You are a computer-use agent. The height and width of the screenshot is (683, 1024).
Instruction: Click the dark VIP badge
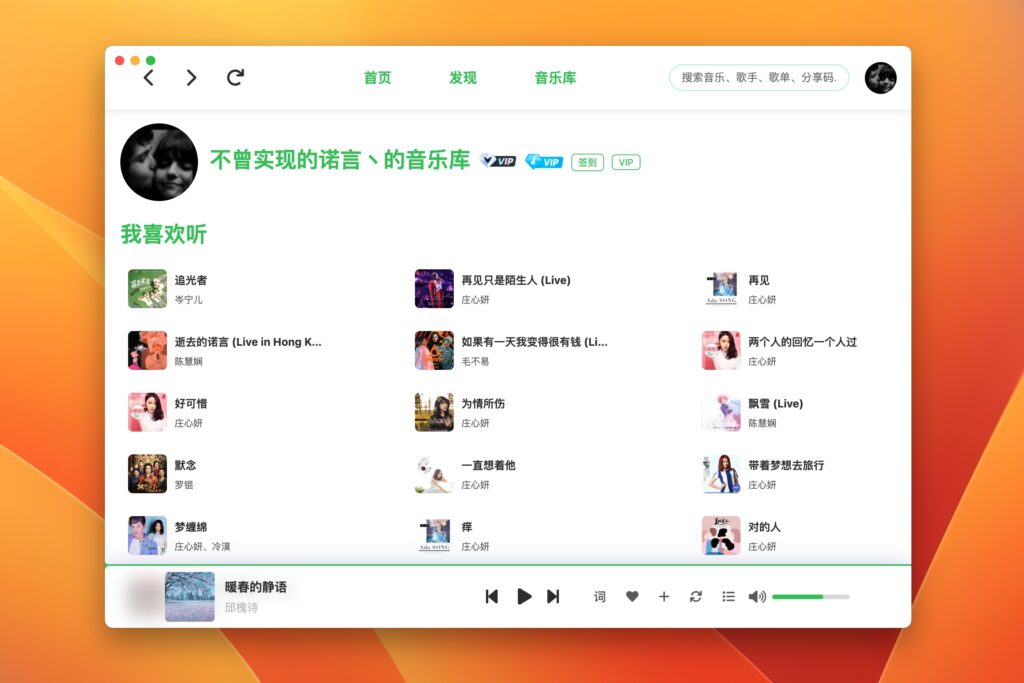pos(497,160)
